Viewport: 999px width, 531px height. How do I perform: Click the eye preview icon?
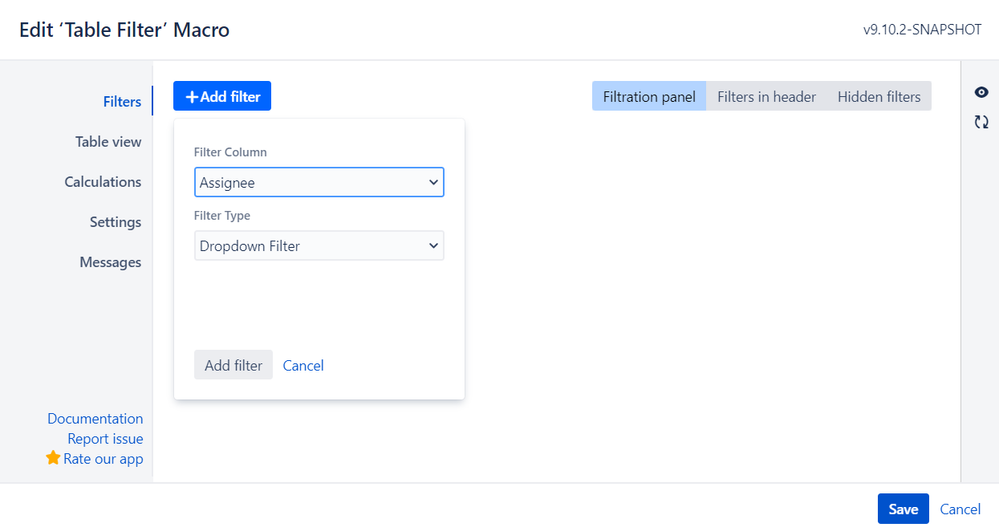[x=981, y=93]
